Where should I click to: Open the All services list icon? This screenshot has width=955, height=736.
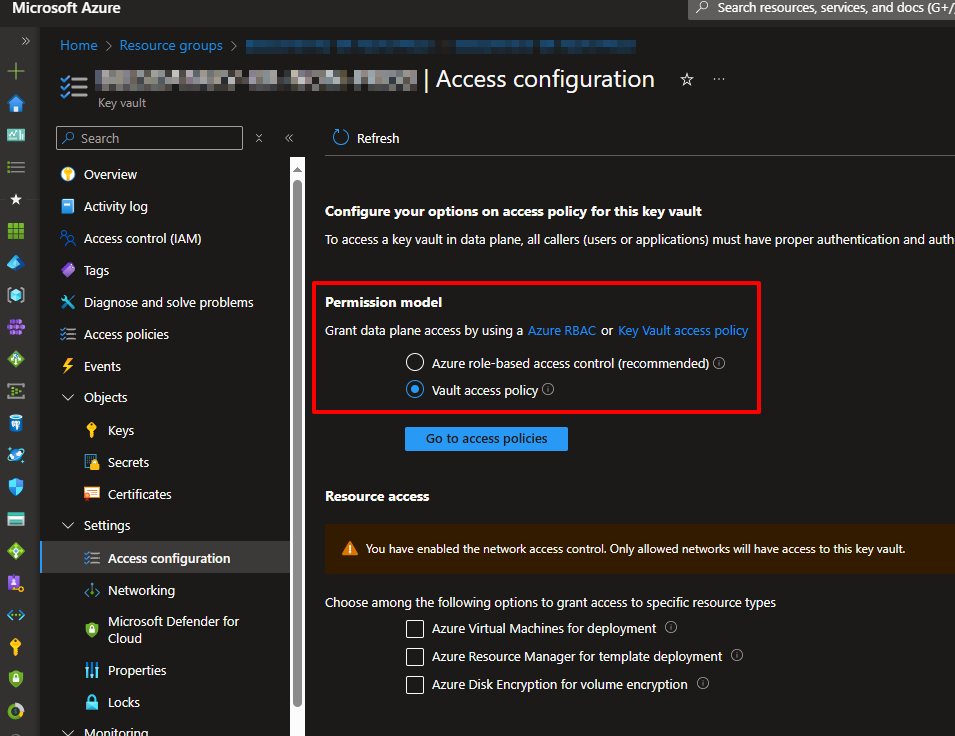pyautogui.click(x=16, y=167)
